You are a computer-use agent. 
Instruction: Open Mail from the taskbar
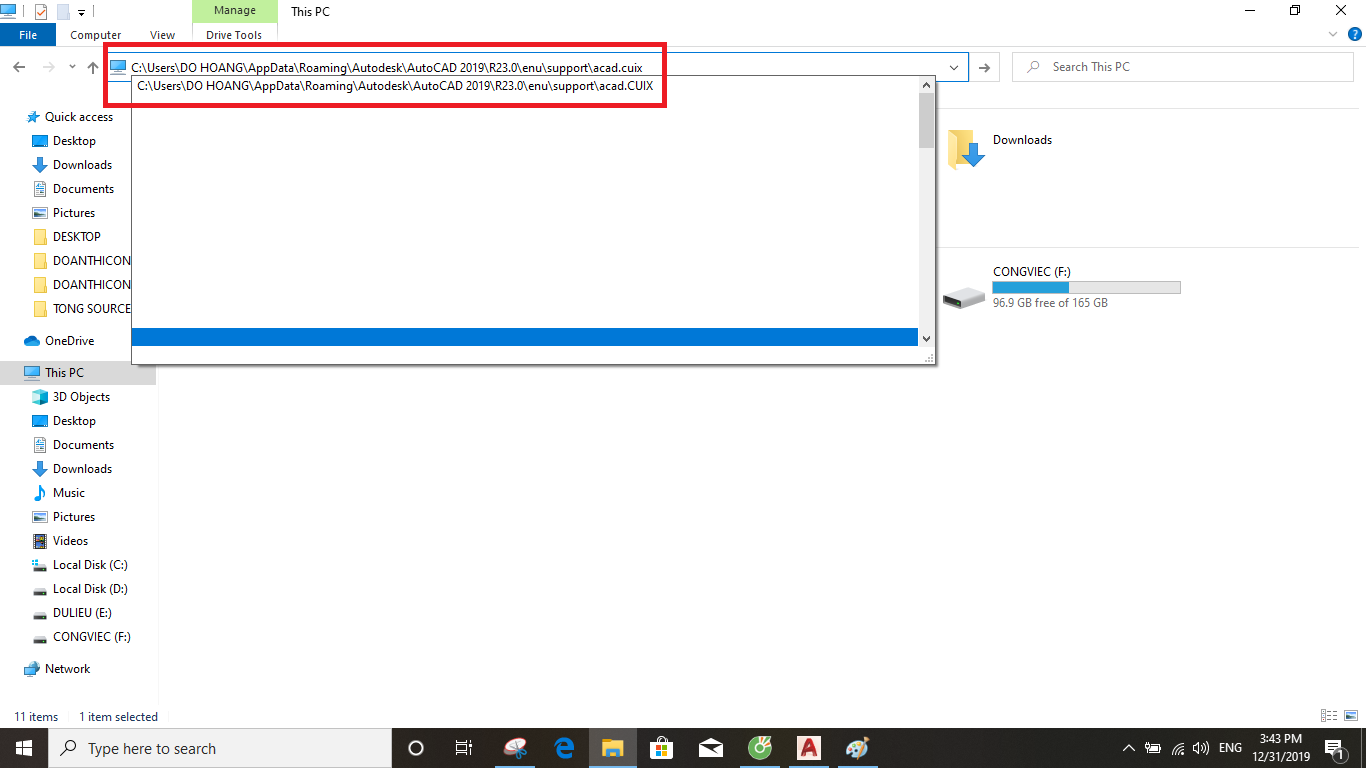coord(710,748)
